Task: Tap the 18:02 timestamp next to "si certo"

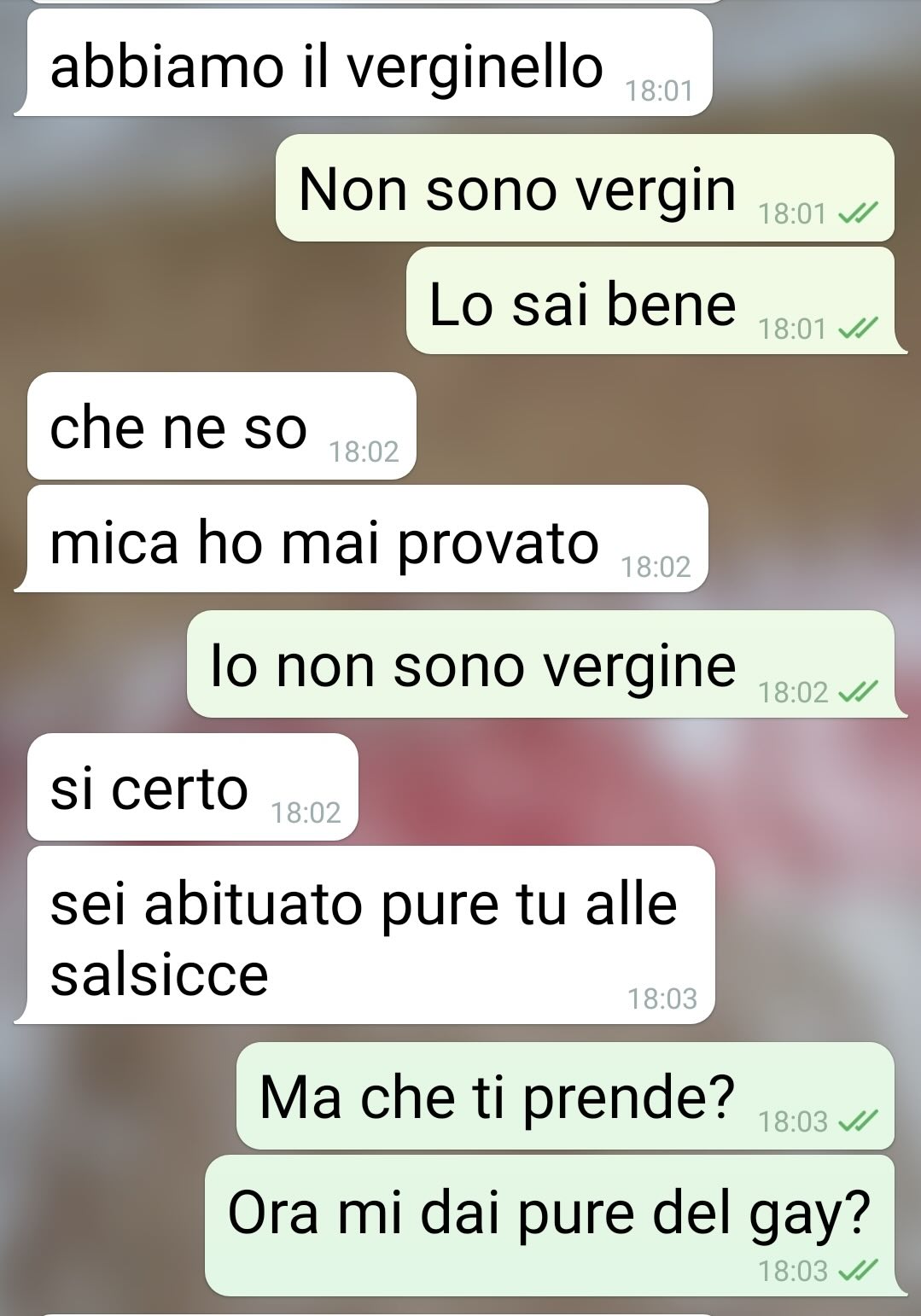Action: pyautogui.click(x=306, y=812)
